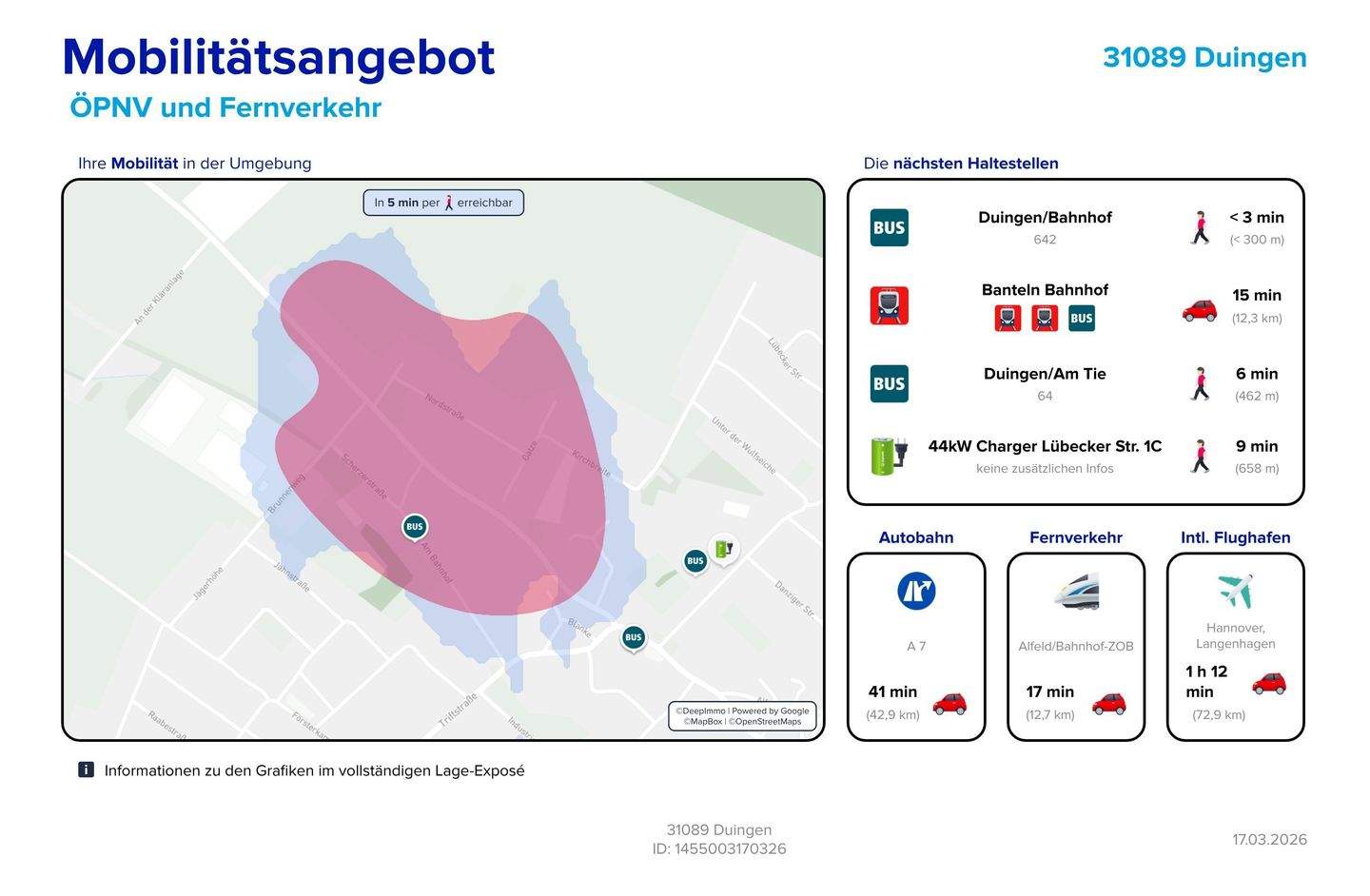The image size is (1370, 896).
Task: Click the bus marker on Am Bahnhof street
Action: 414,527
